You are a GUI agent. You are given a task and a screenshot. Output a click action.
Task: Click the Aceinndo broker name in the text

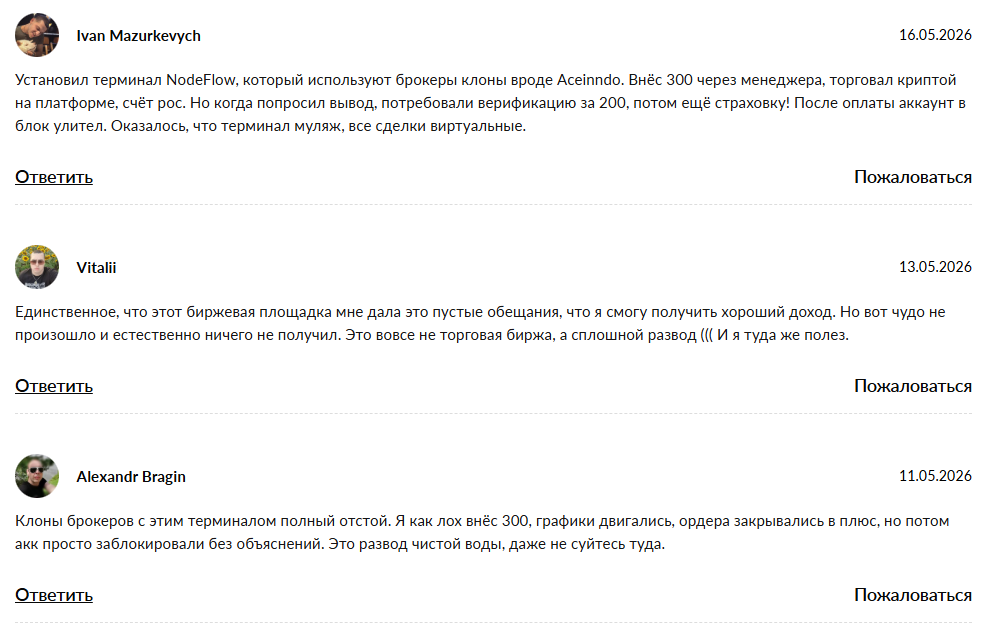click(x=590, y=80)
